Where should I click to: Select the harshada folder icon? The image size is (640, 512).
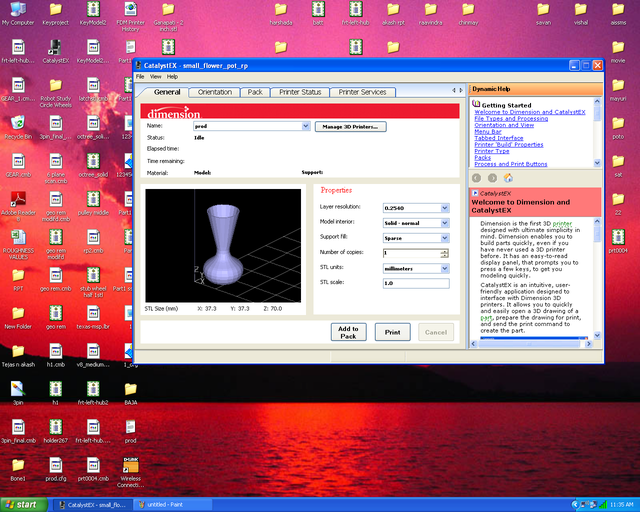[281, 13]
